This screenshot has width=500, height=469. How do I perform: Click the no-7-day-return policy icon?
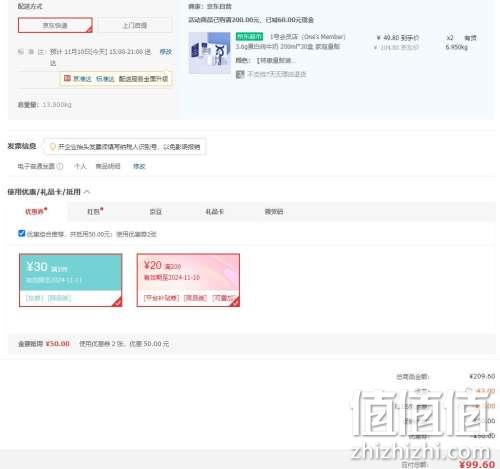(240, 74)
